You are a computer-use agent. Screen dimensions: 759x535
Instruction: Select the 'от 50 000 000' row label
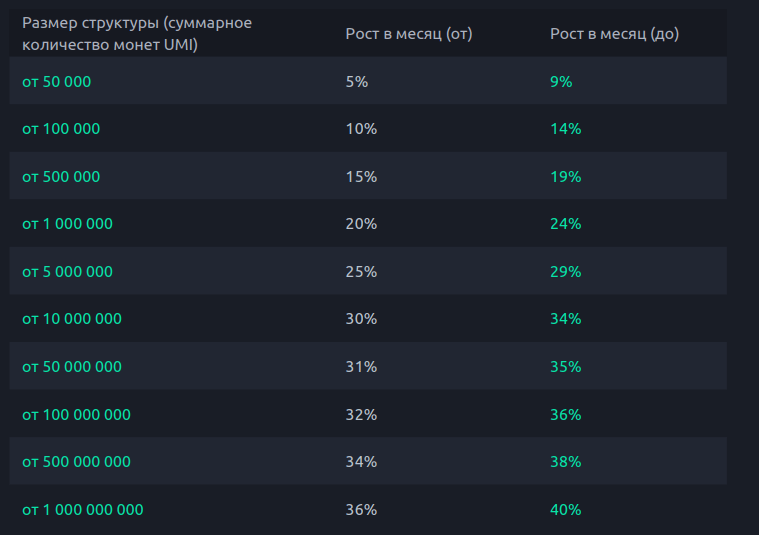click(72, 367)
